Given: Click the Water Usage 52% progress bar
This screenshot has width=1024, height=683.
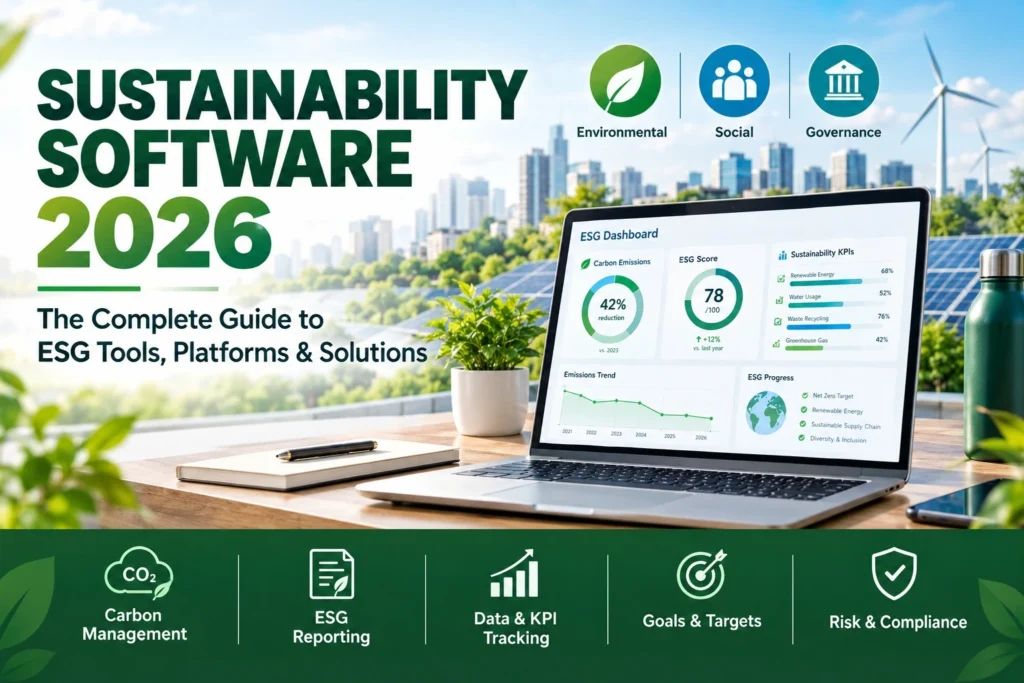Looking at the screenshot, I should click(837, 304).
